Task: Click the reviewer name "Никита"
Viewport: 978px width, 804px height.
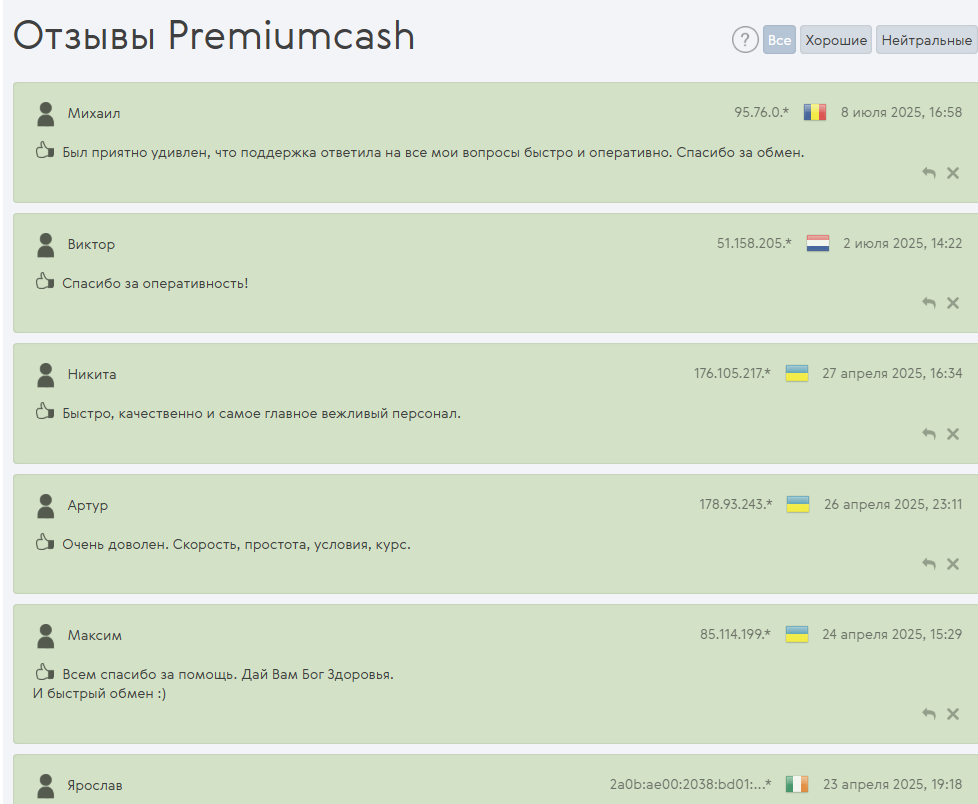Action: pyautogui.click(x=92, y=374)
